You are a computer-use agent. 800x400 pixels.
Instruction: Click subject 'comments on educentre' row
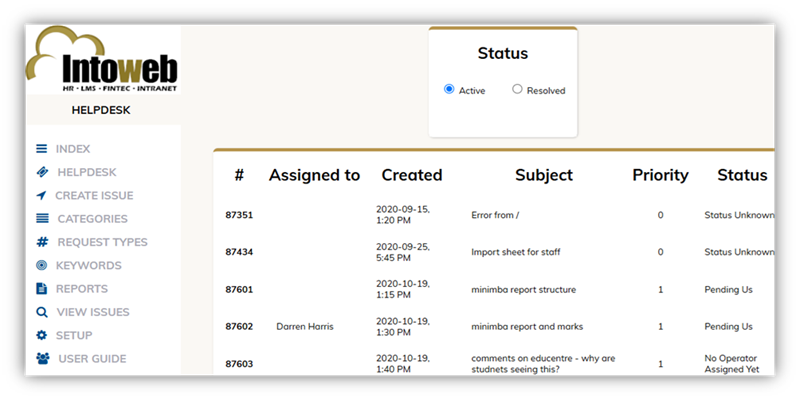(543, 364)
